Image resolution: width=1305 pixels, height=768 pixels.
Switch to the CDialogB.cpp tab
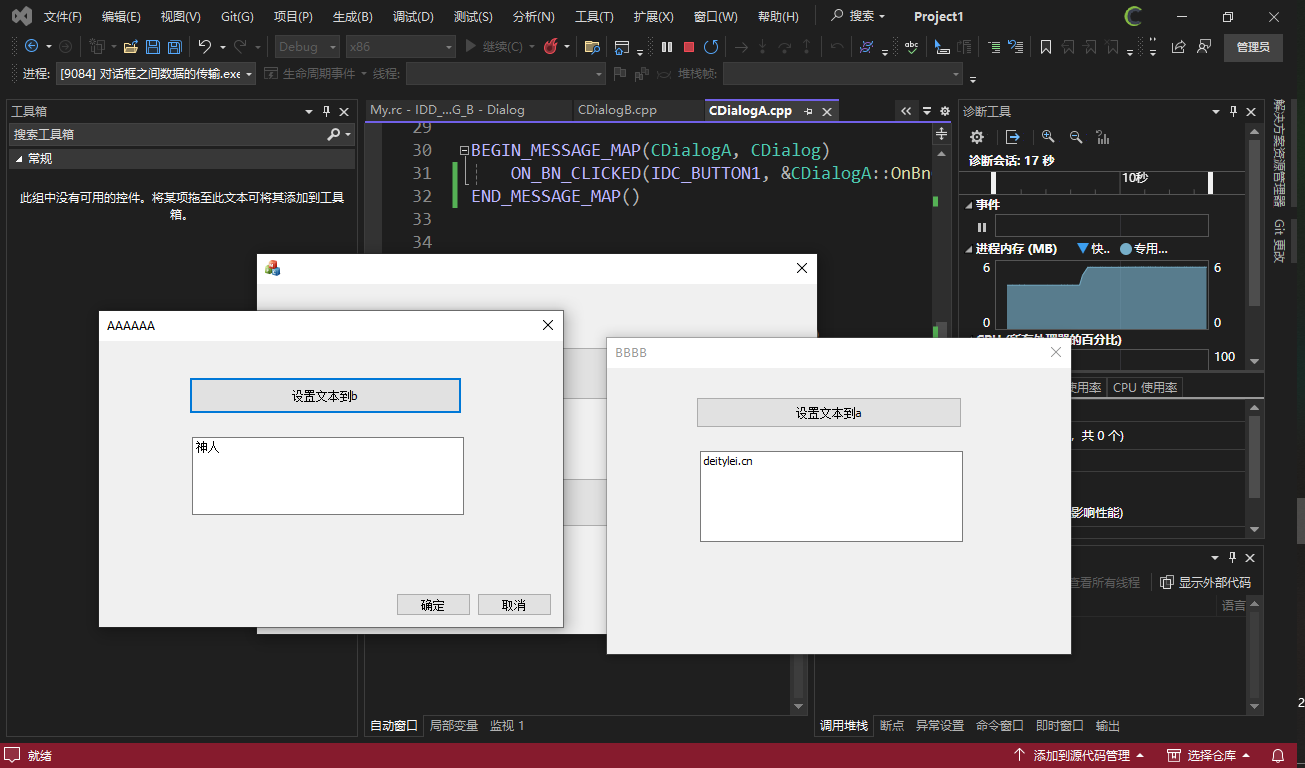pyautogui.click(x=617, y=110)
